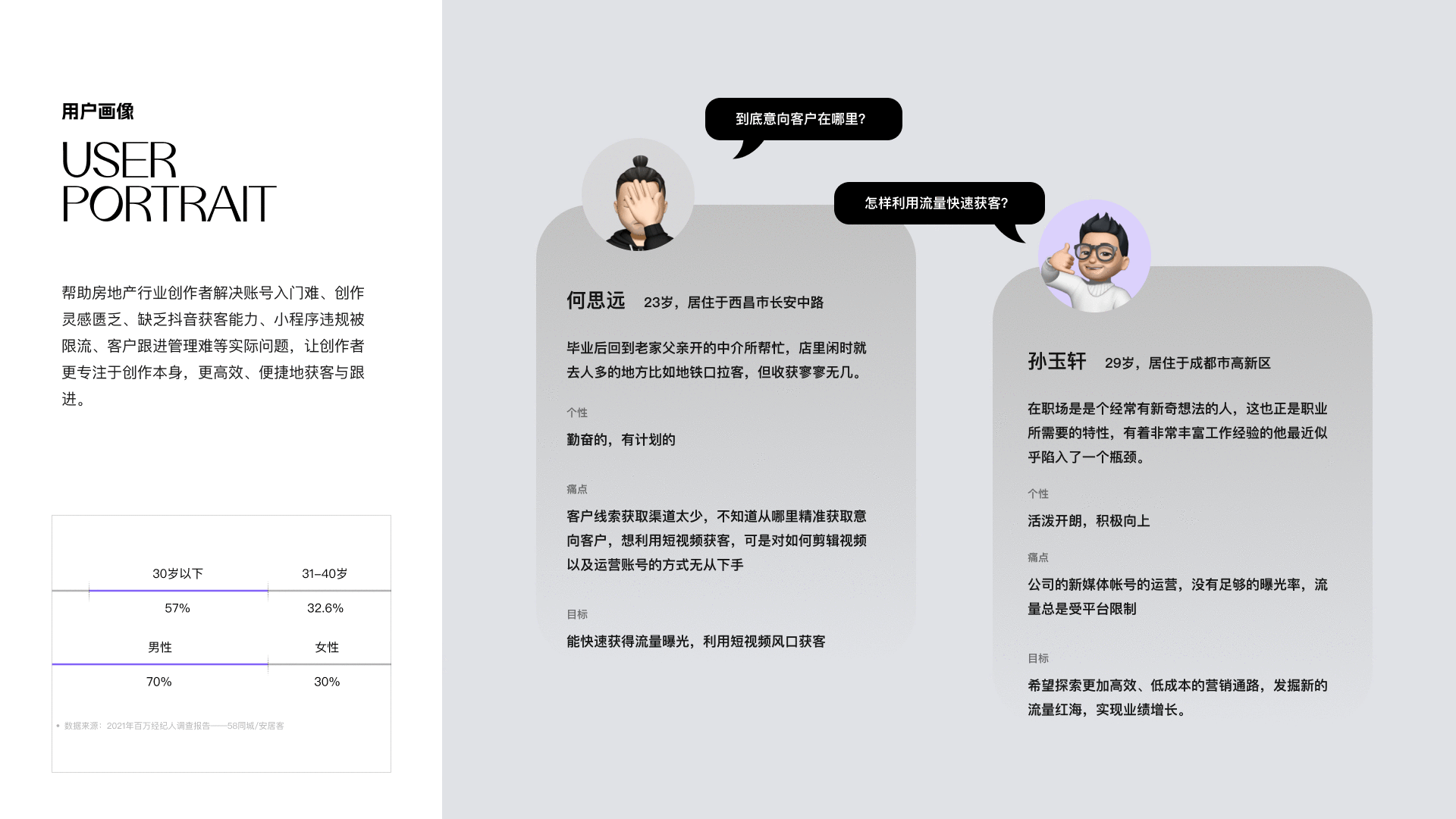Click '23岁，居住于西昌市长安中路' text
The image size is (1456, 819).
point(733,303)
